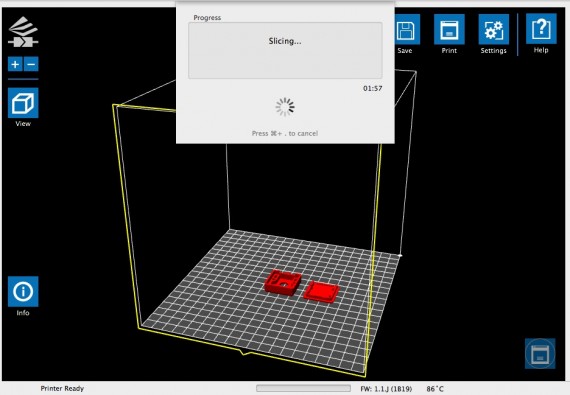Select the red open box model
Image resolution: width=570 pixels, height=395 pixels.
(x=283, y=282)
